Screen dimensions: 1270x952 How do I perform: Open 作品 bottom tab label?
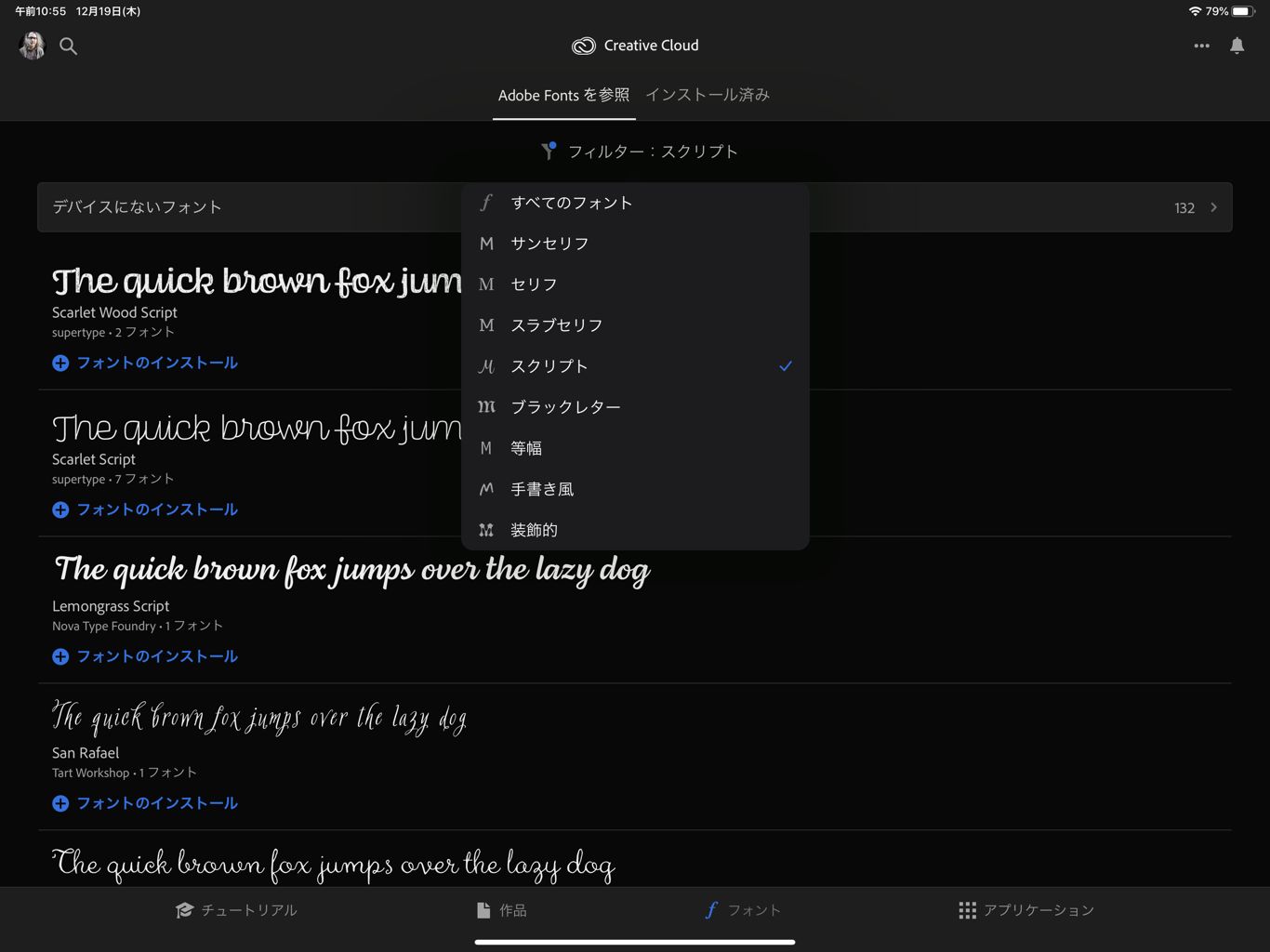(x=513, y=910)
